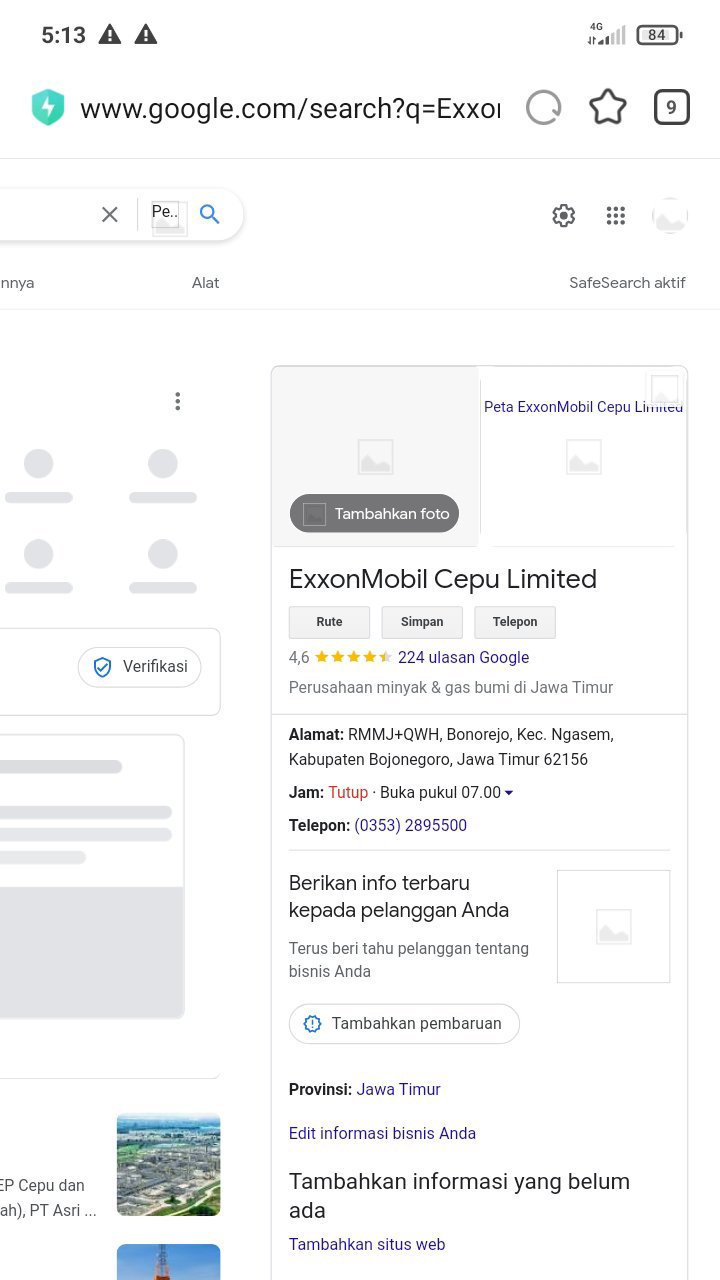Call the phone number (0353) 2895500
Screen dimensions: 720x1280
pos(410,825)
